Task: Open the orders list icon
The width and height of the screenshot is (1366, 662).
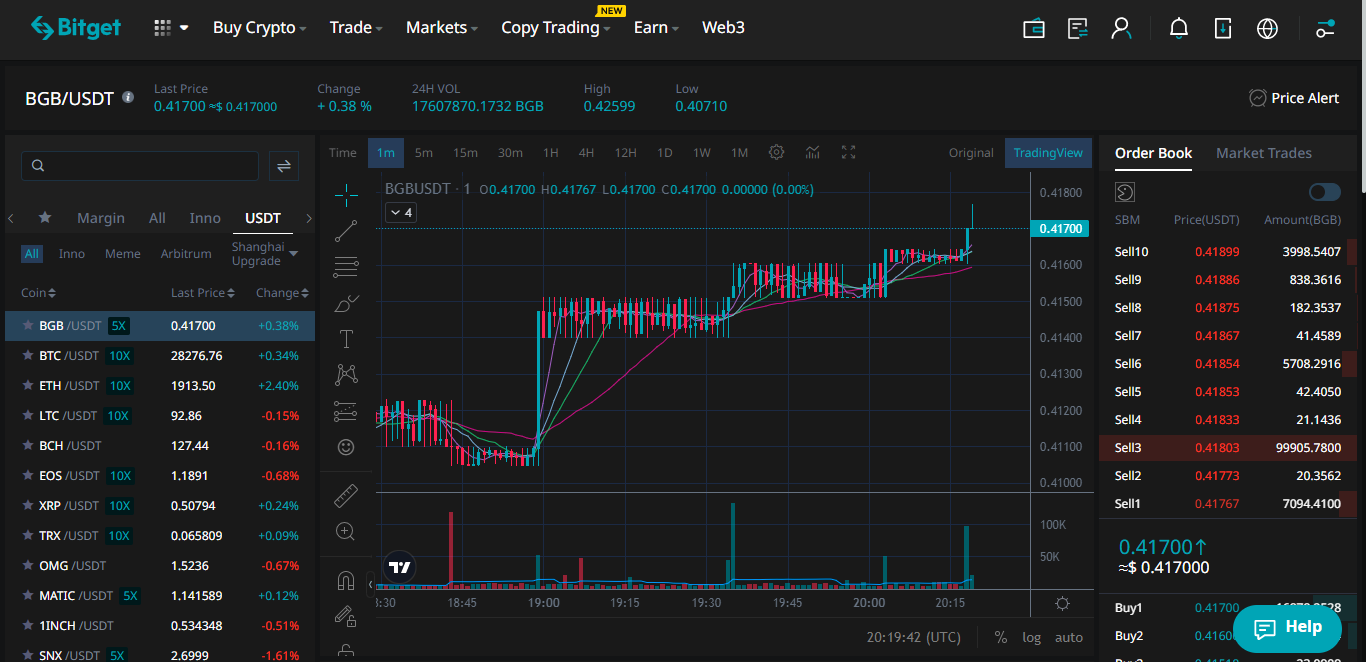Action: click(x=1078, y=28)
